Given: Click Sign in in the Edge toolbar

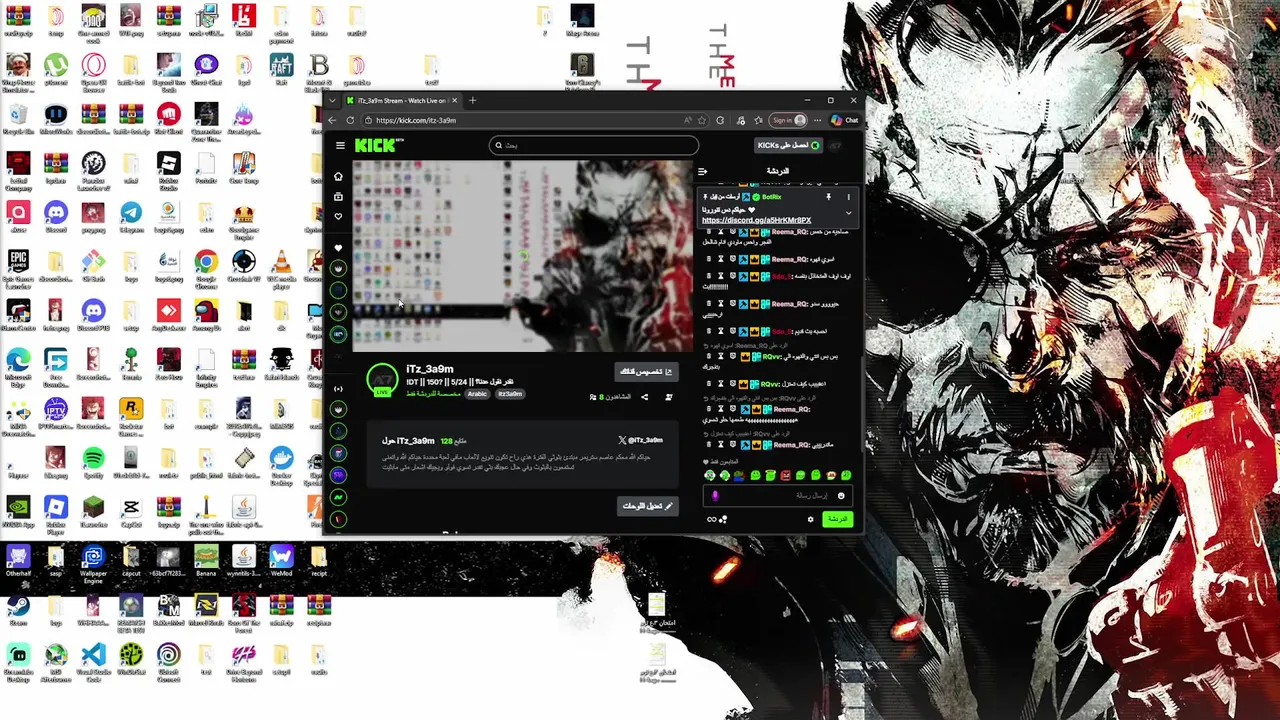Looking at the screenshot, I should [787, 120].
